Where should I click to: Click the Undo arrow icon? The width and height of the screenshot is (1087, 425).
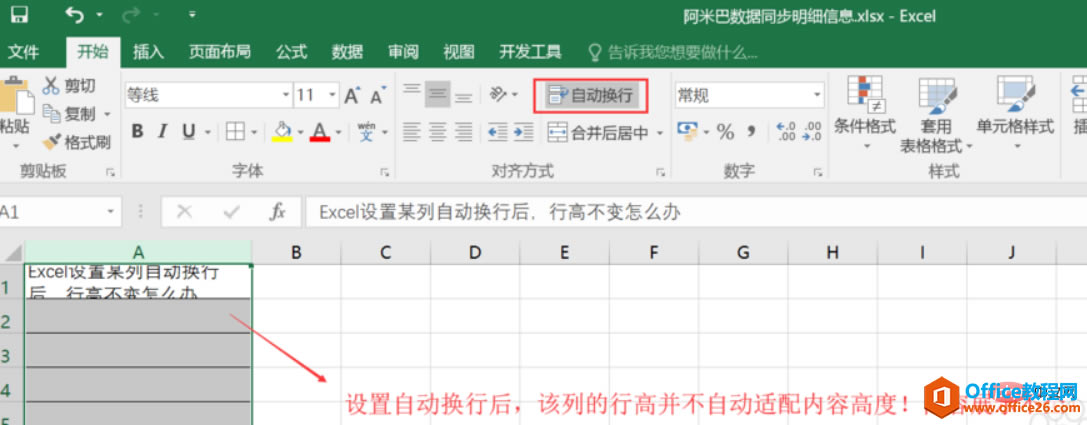(73, 14)
